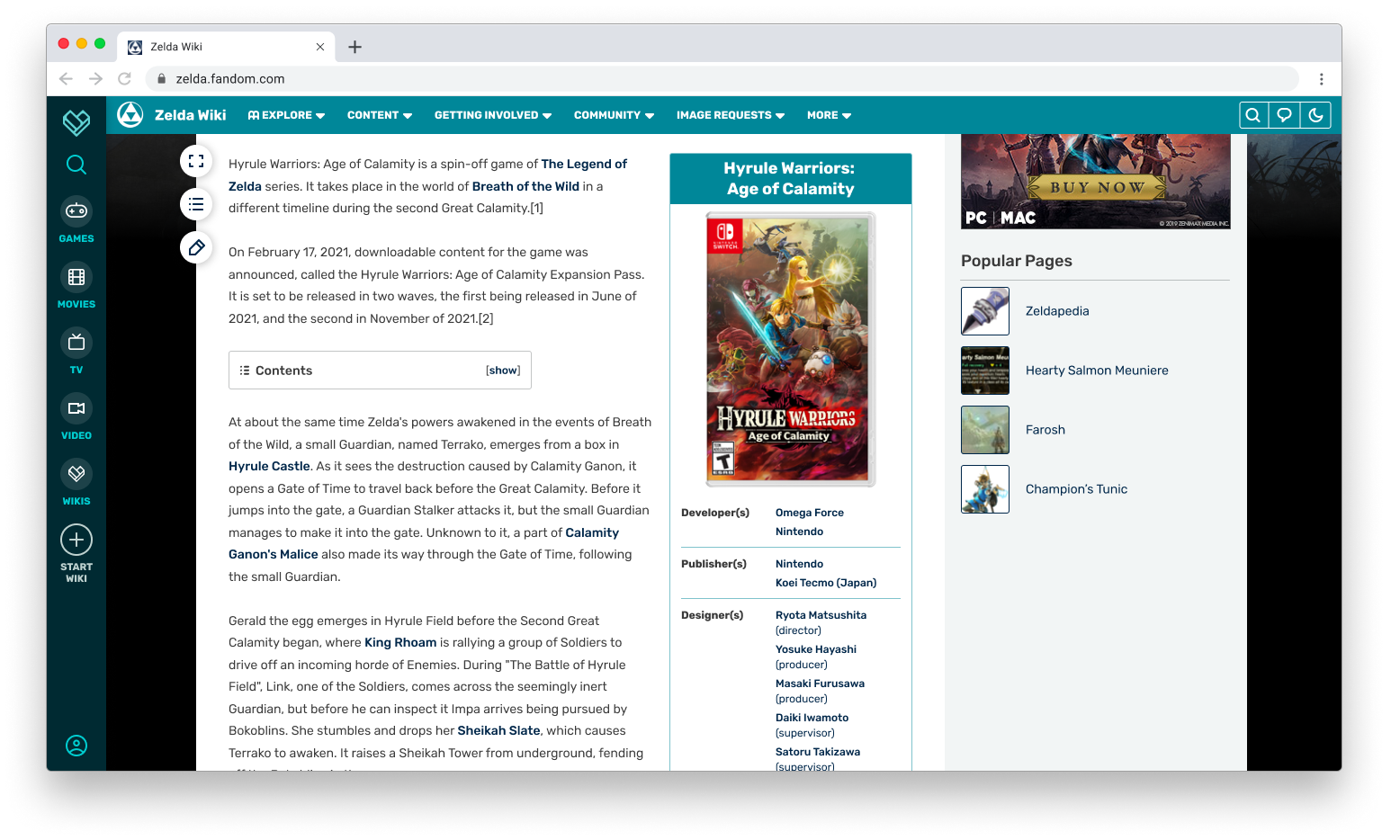
Task: Click the Zeldapedia popular page link
Action: (1057, 311)
